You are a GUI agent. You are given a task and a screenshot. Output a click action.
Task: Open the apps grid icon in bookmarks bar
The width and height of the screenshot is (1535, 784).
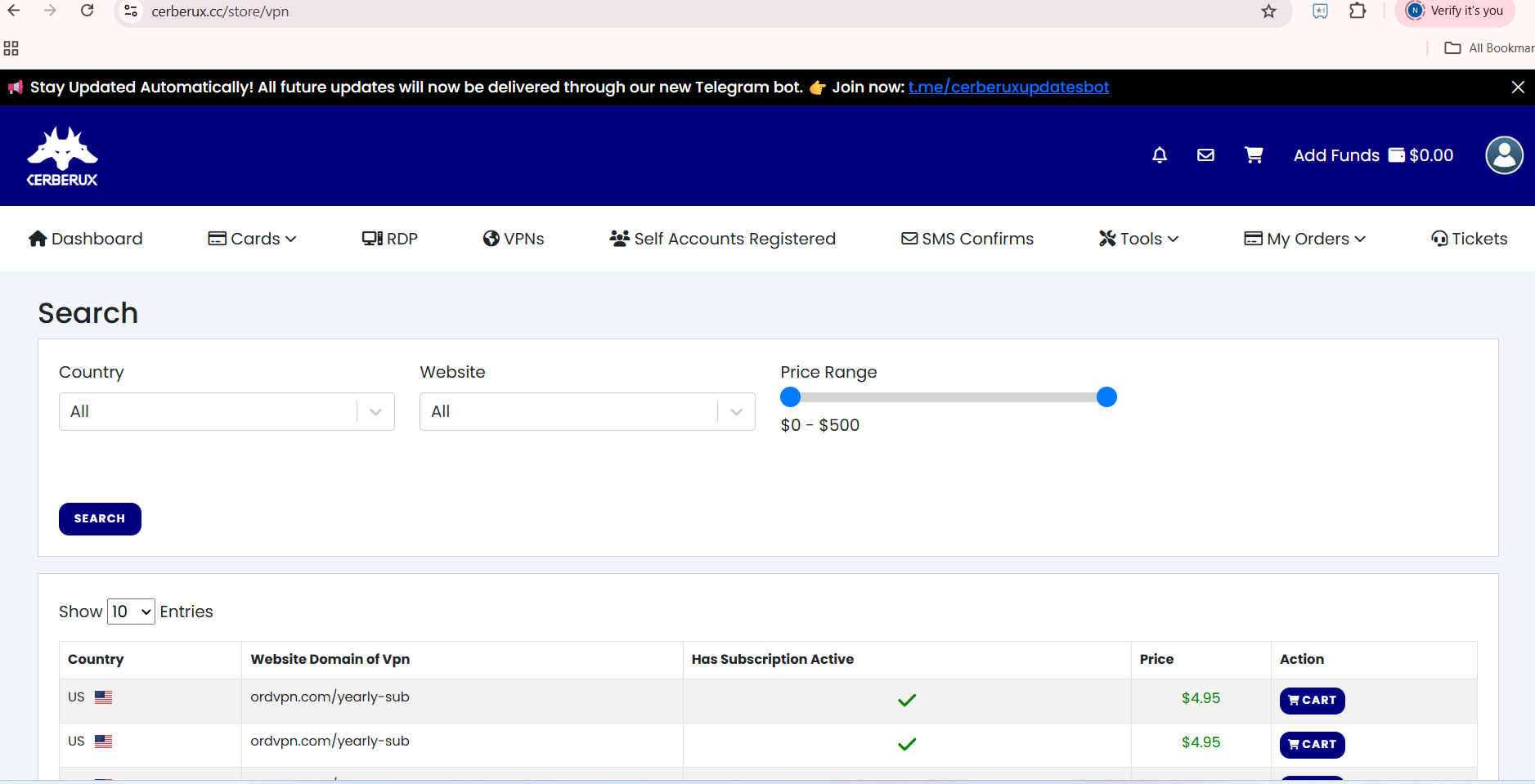11,48
